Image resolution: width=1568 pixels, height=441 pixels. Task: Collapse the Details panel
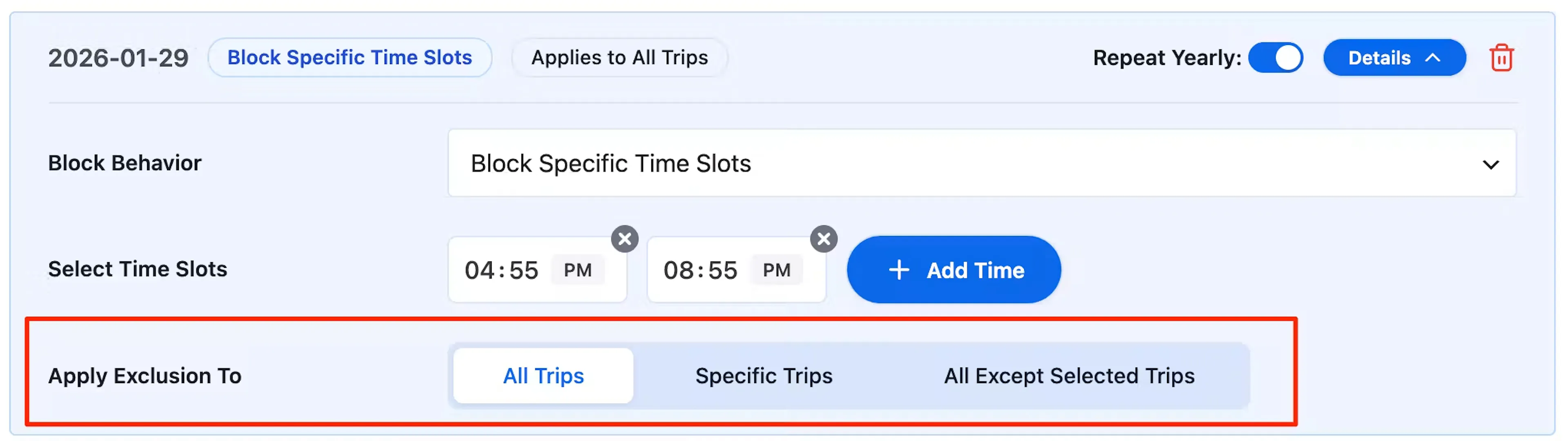click(x=1394, y=58)
